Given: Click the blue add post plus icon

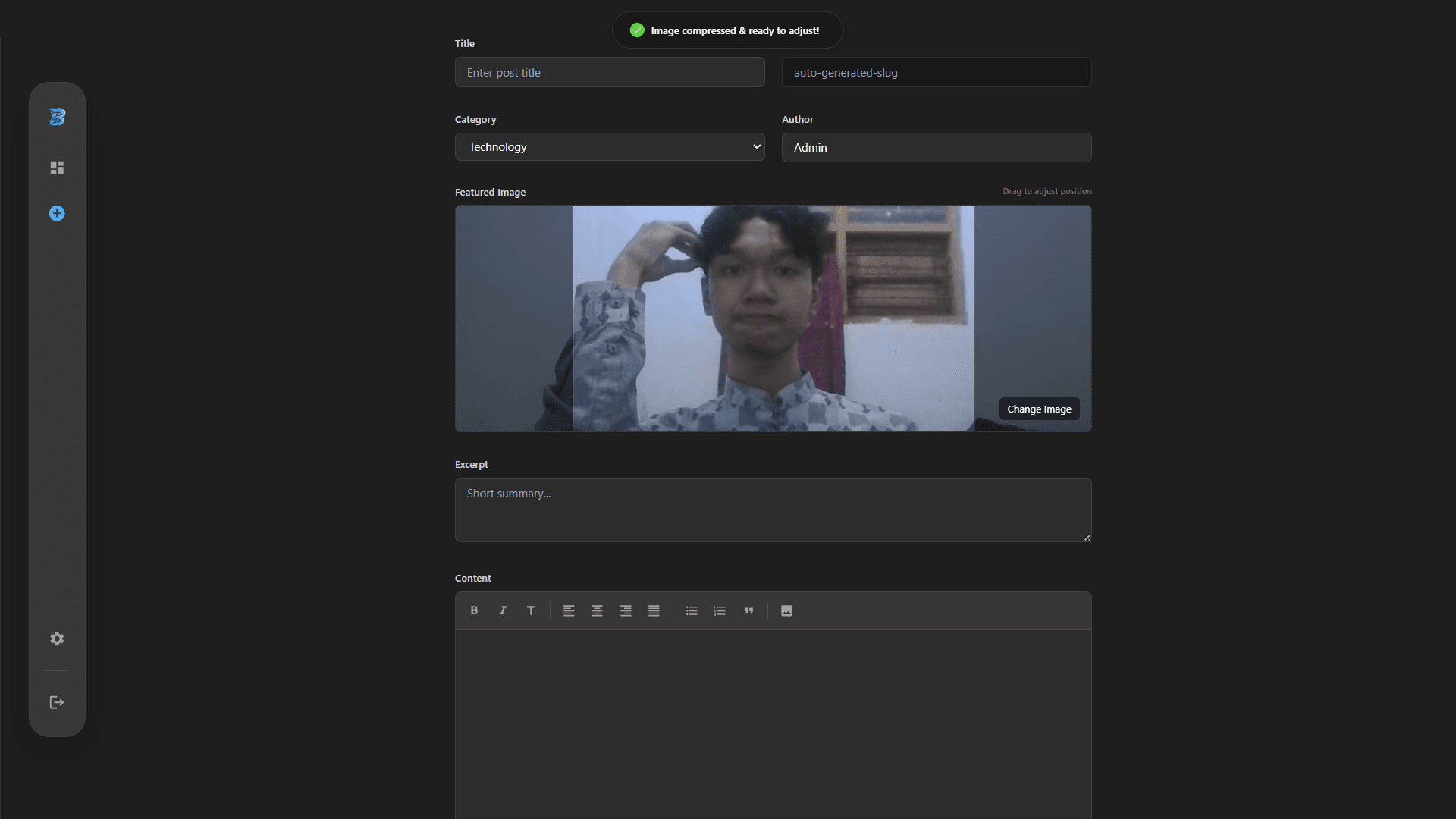Looking at the screenshot, I should tap(57, 214).
